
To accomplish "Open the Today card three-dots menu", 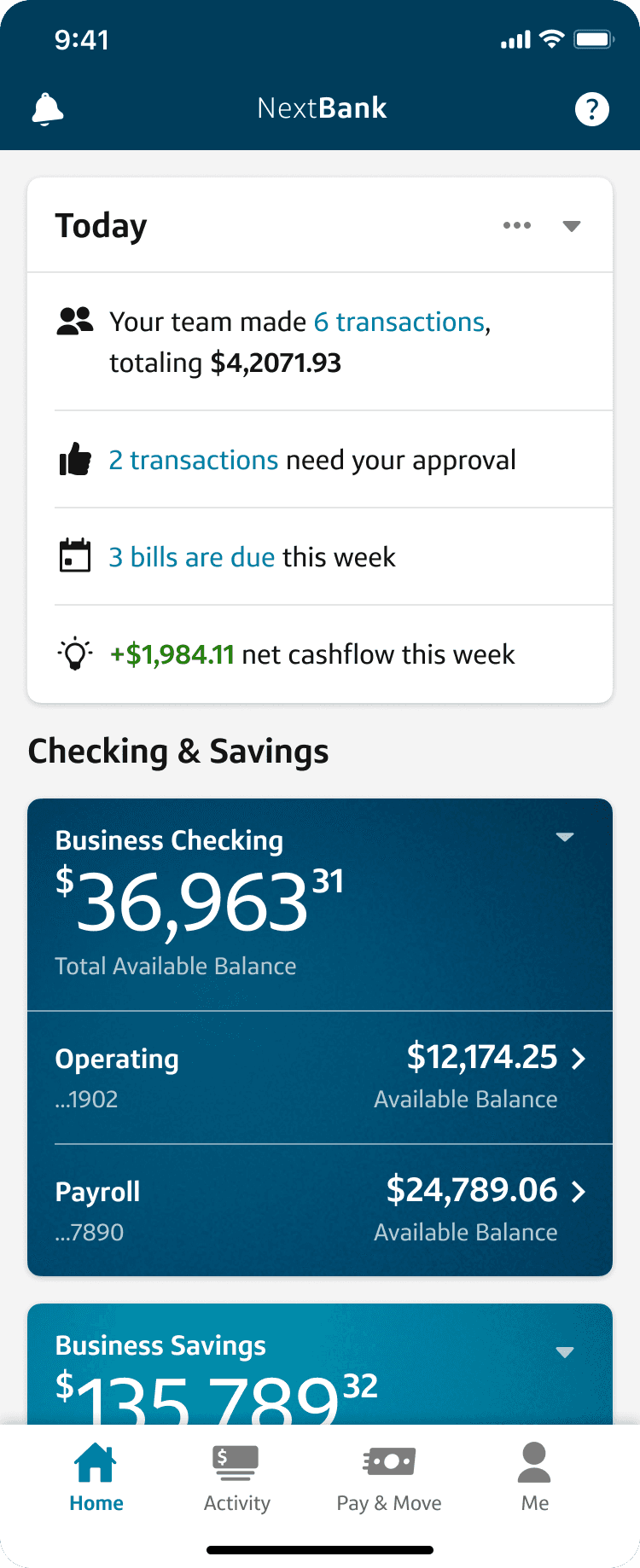I will (517, 225).
